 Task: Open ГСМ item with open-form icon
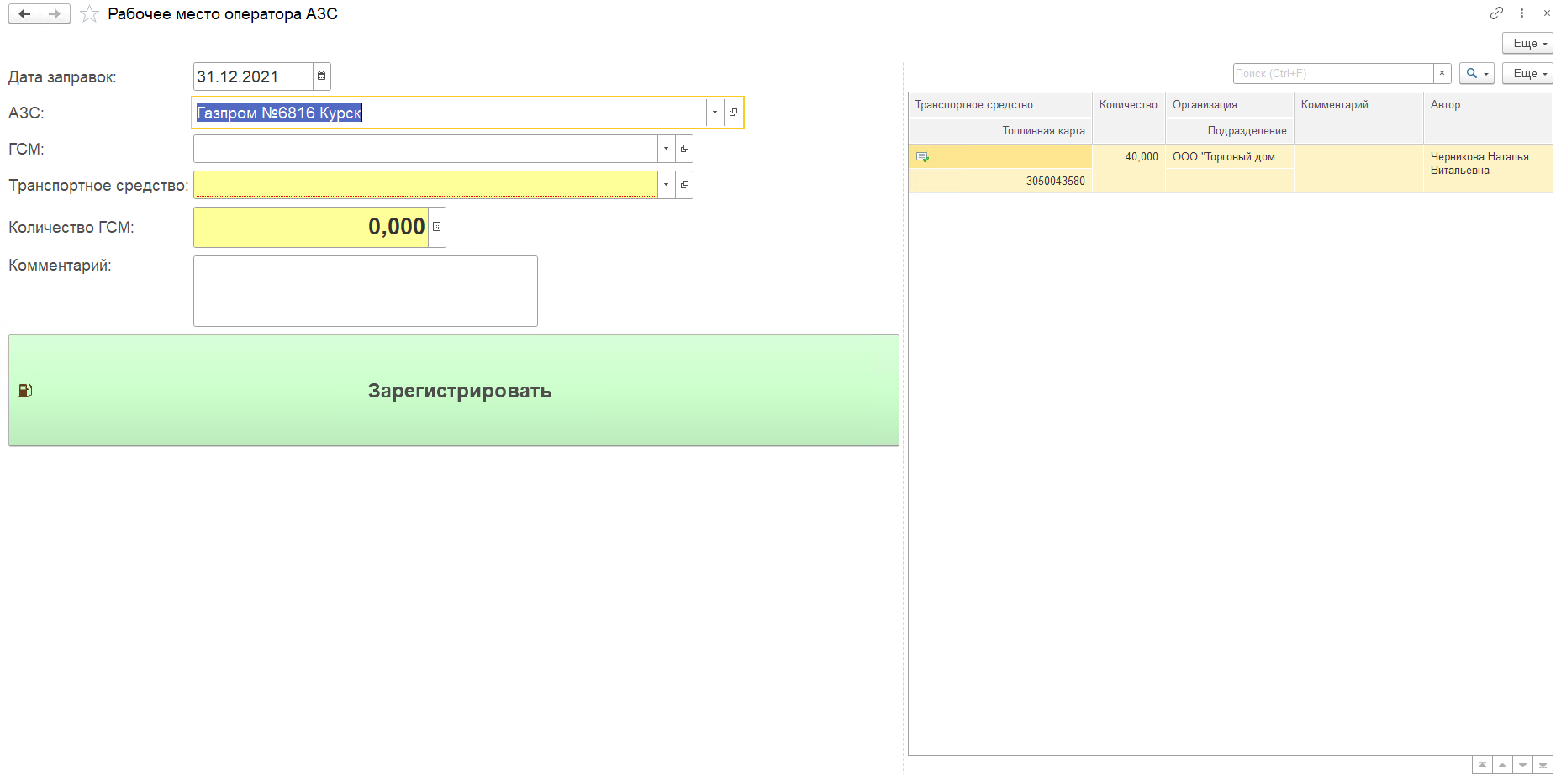(x=684, y=149)
